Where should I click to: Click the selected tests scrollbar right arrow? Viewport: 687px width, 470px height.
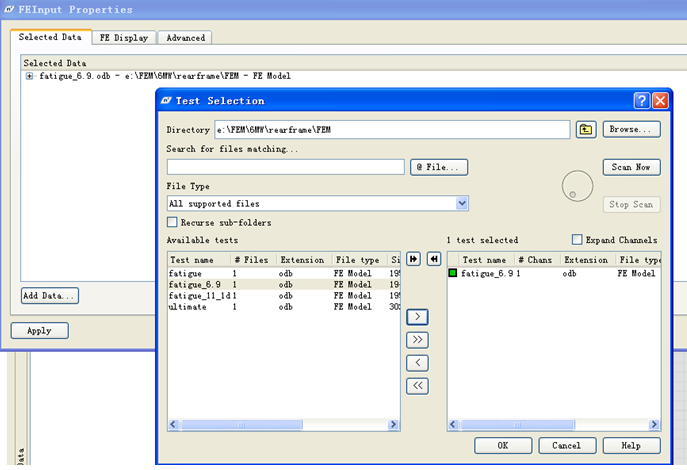point(654,424)
